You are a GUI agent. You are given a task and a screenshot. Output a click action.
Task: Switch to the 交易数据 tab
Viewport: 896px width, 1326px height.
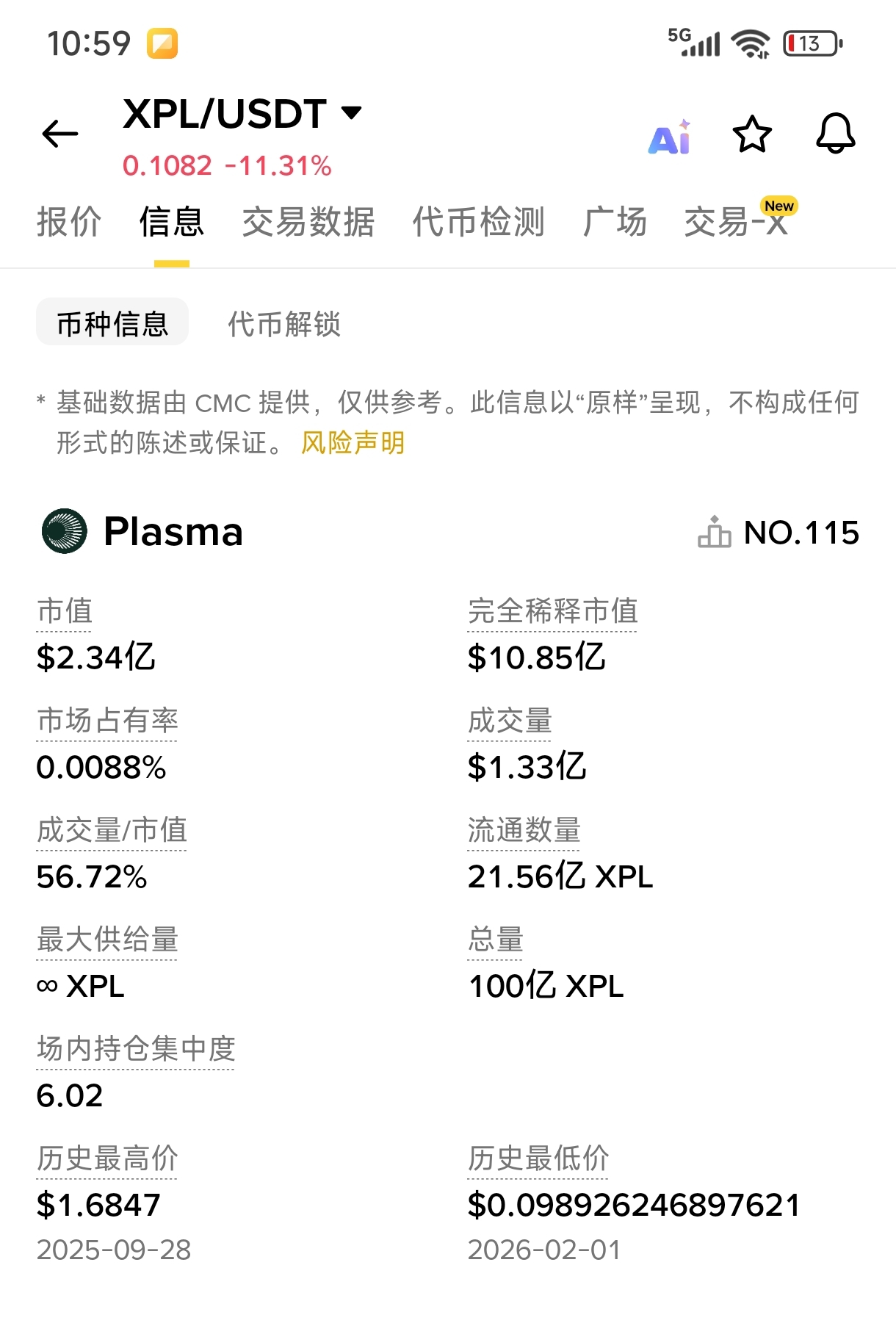(x=308, y=222)
